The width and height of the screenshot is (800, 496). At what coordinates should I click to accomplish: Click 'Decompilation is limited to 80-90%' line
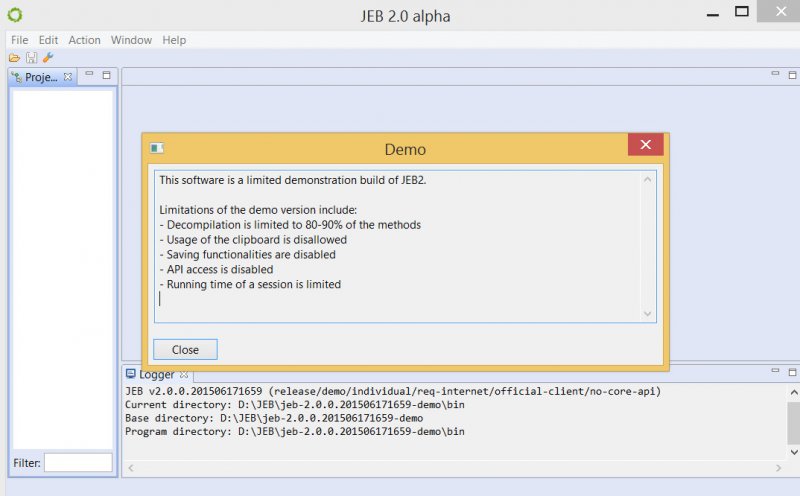point(290,225)
